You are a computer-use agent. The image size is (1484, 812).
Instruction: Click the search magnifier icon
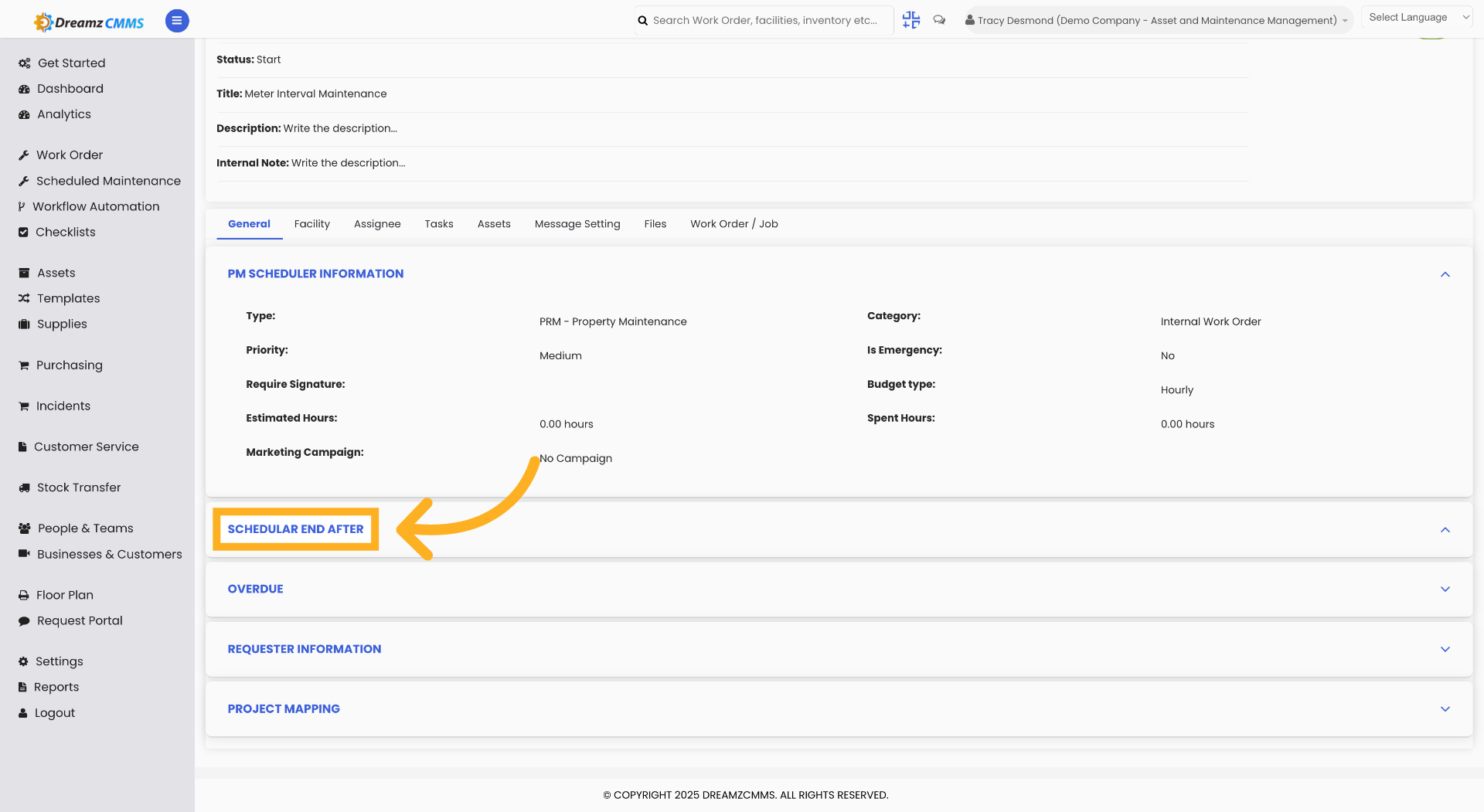pos(642,21)
